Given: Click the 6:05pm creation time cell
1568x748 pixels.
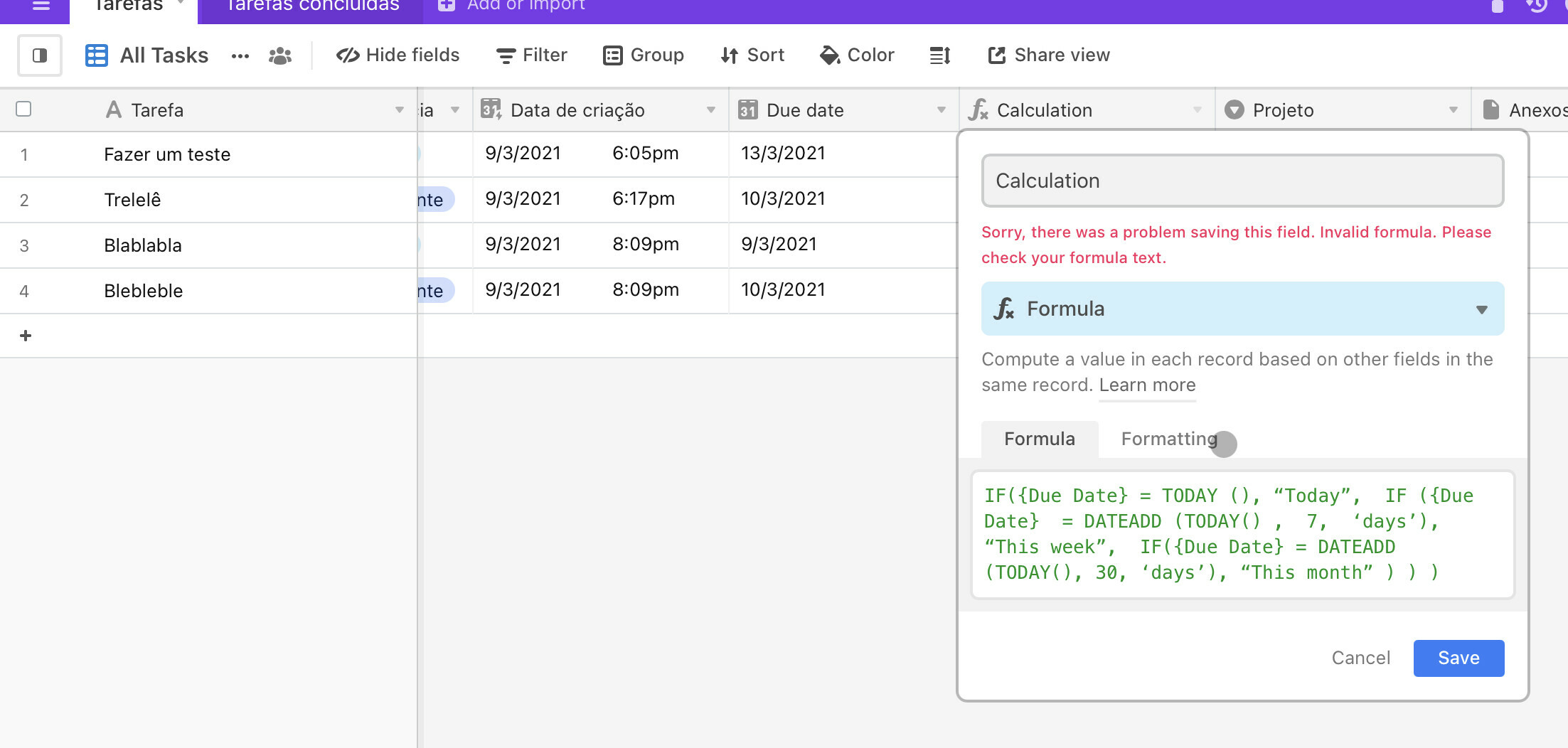Looking at the screenshot, I should (645, 153).
